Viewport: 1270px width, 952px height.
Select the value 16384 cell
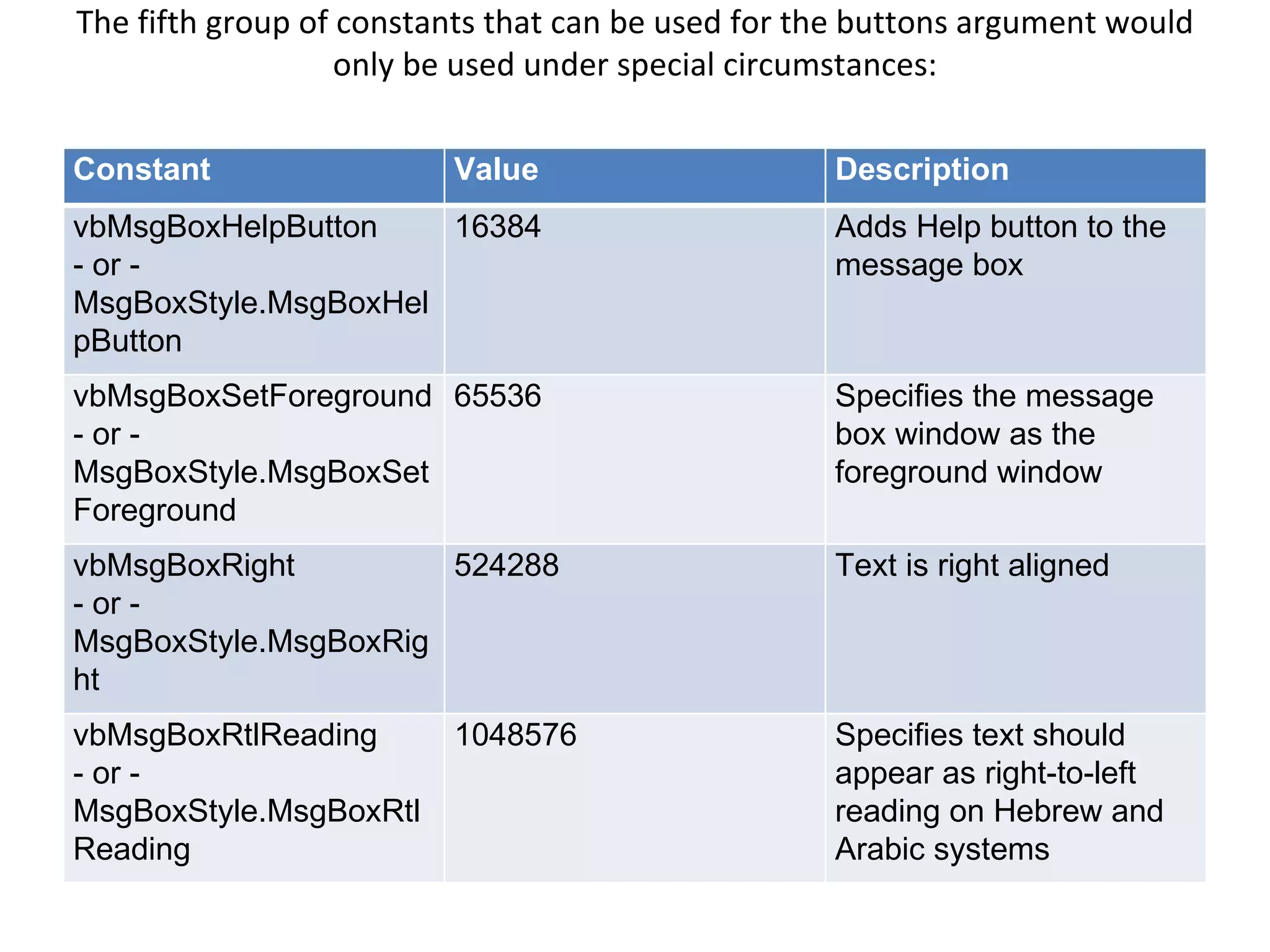point(635,290)
